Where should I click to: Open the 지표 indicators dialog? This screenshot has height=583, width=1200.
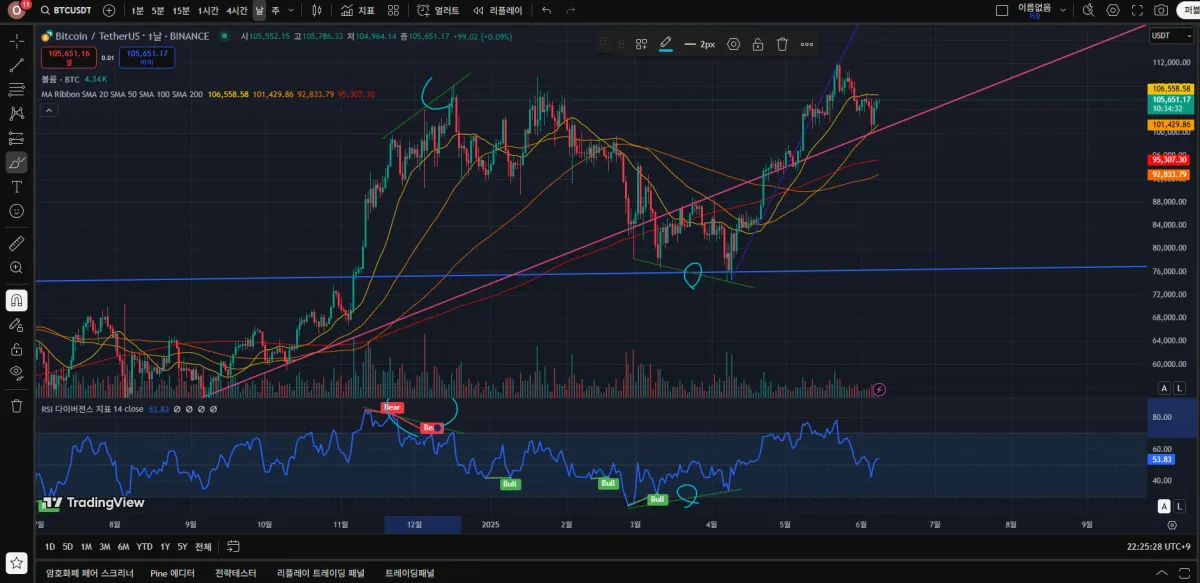[x=357, y=10]
